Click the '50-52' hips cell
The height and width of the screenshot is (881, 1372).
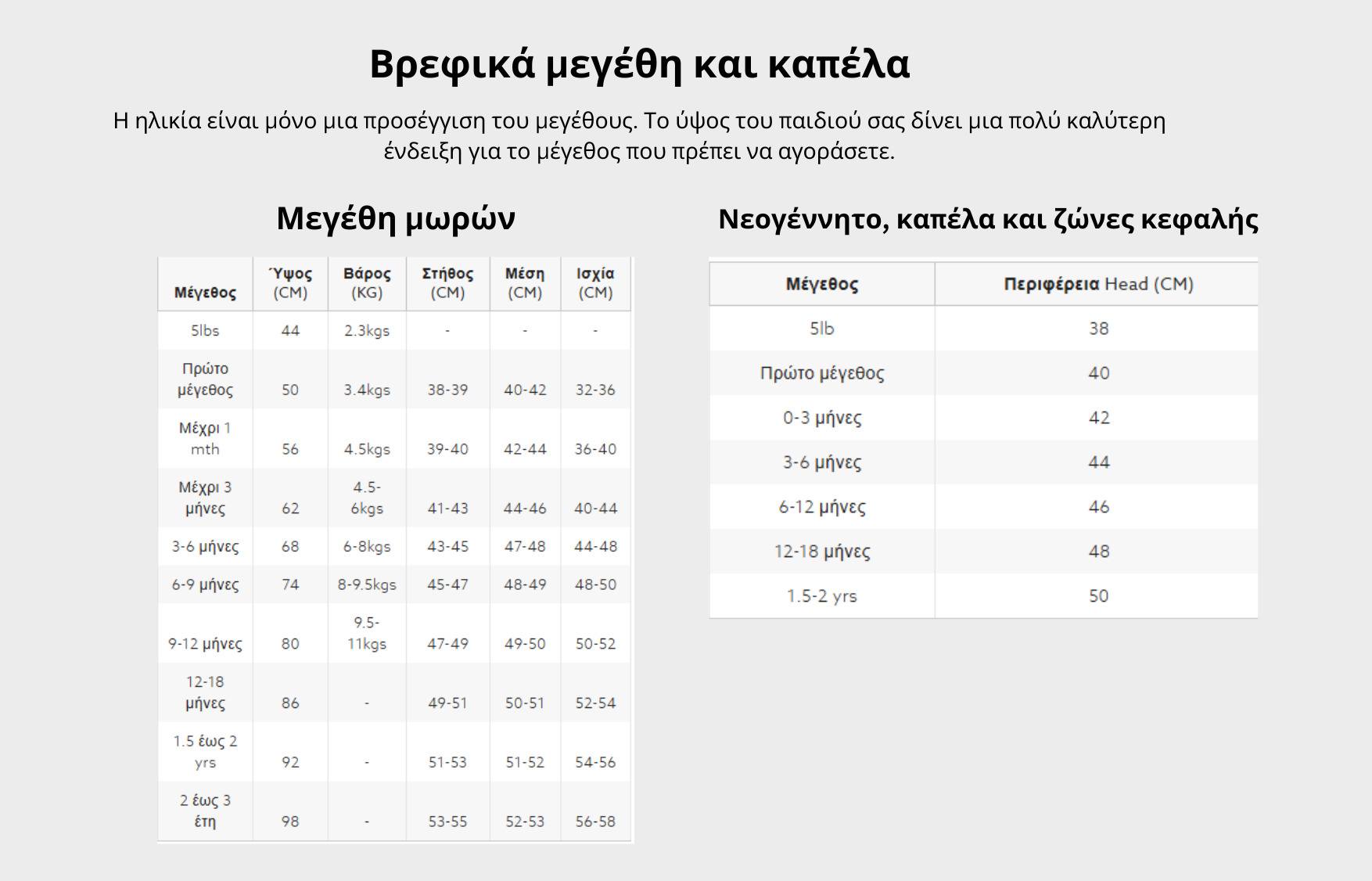click(x=595, y=644)
